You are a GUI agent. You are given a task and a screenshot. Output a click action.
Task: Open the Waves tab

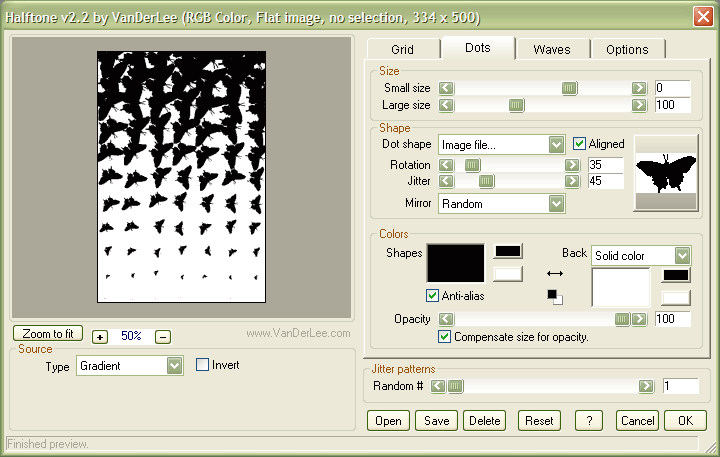pos(552,49)
